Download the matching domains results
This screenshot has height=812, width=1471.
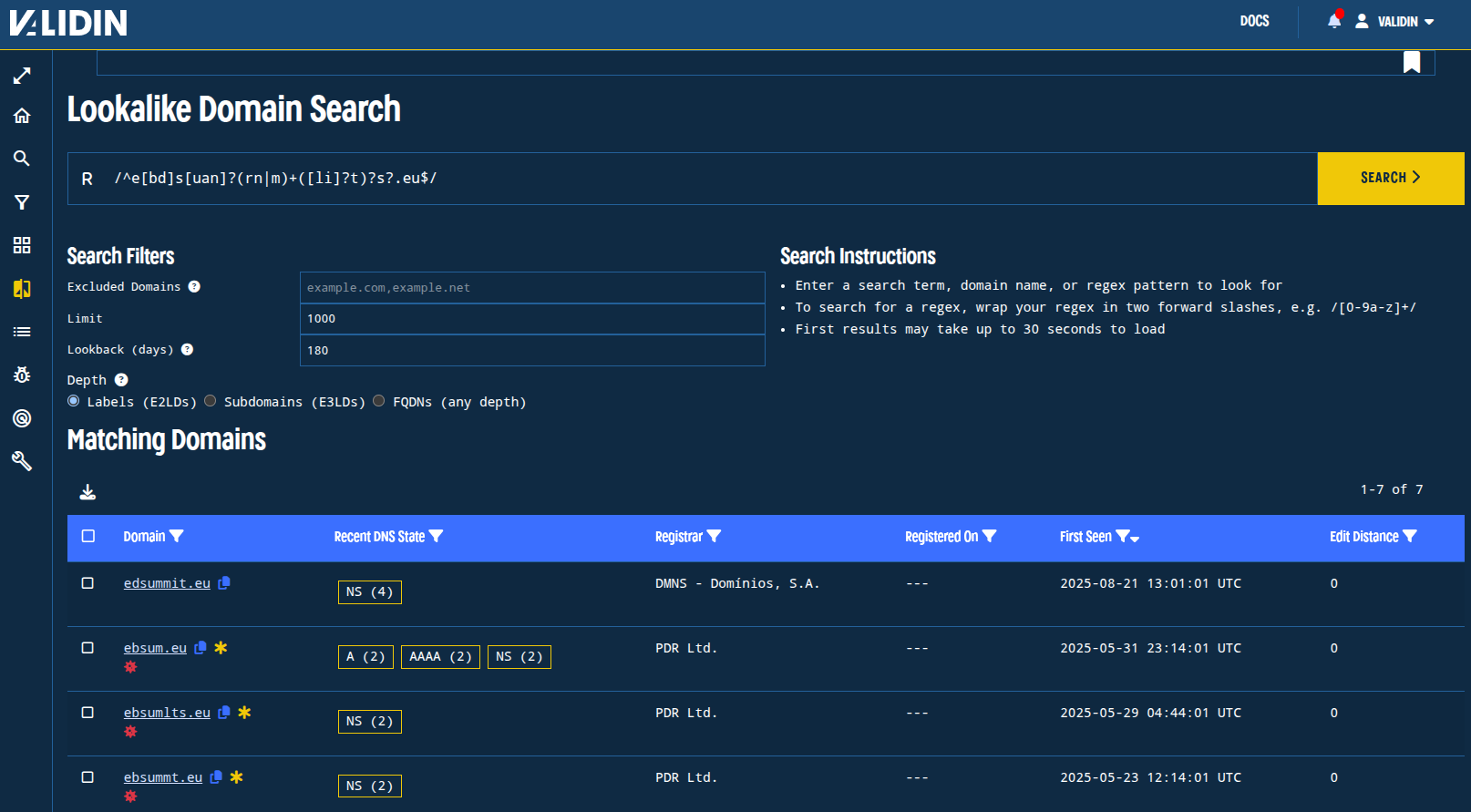point(87,492)
